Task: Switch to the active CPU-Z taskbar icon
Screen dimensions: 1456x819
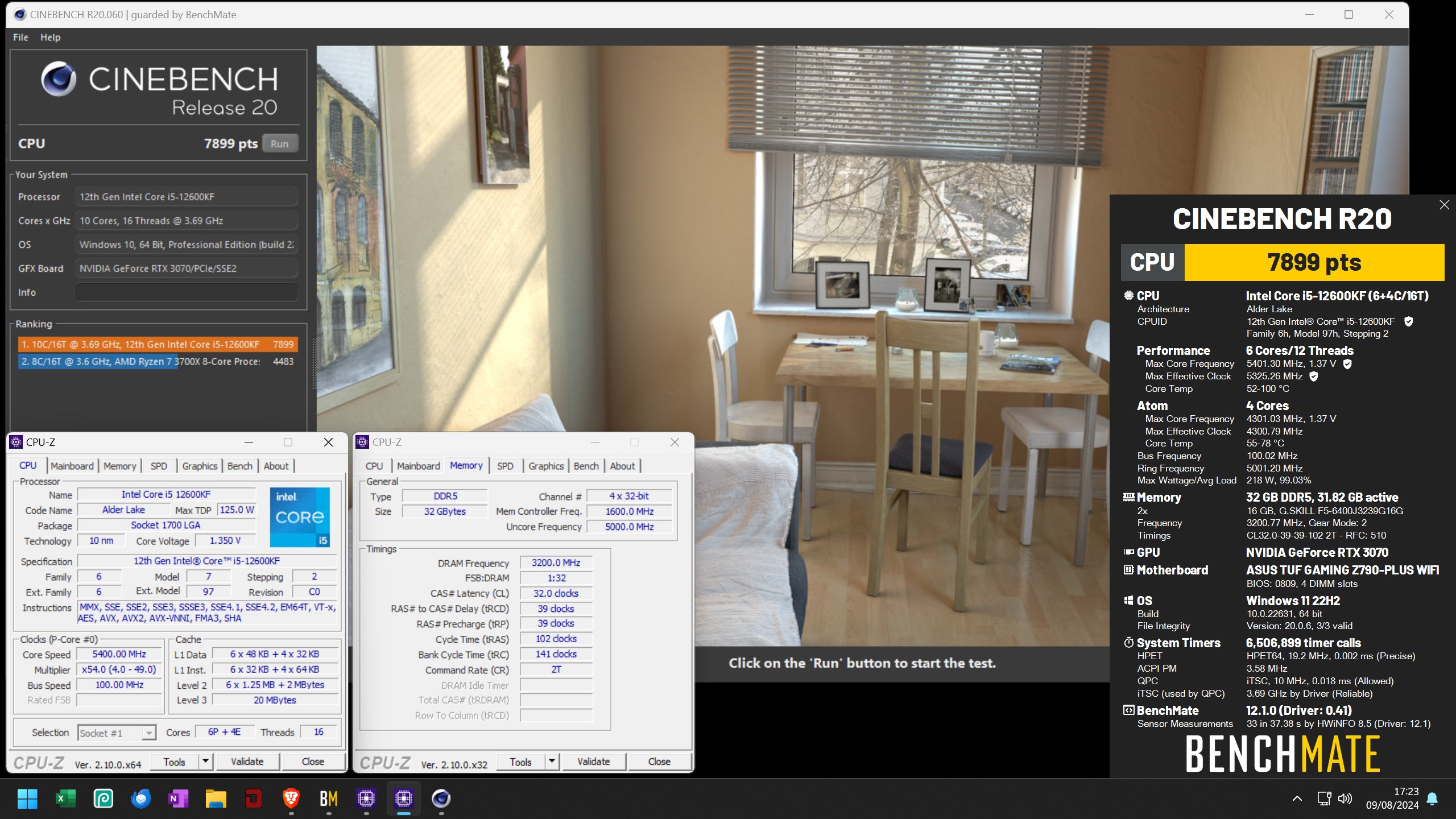Action: coord(404,799)
